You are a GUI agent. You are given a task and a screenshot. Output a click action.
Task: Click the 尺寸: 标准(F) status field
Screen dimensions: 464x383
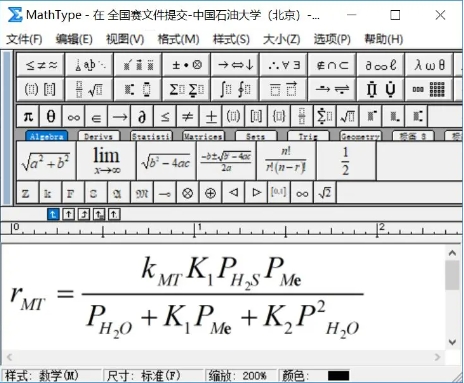154,376
